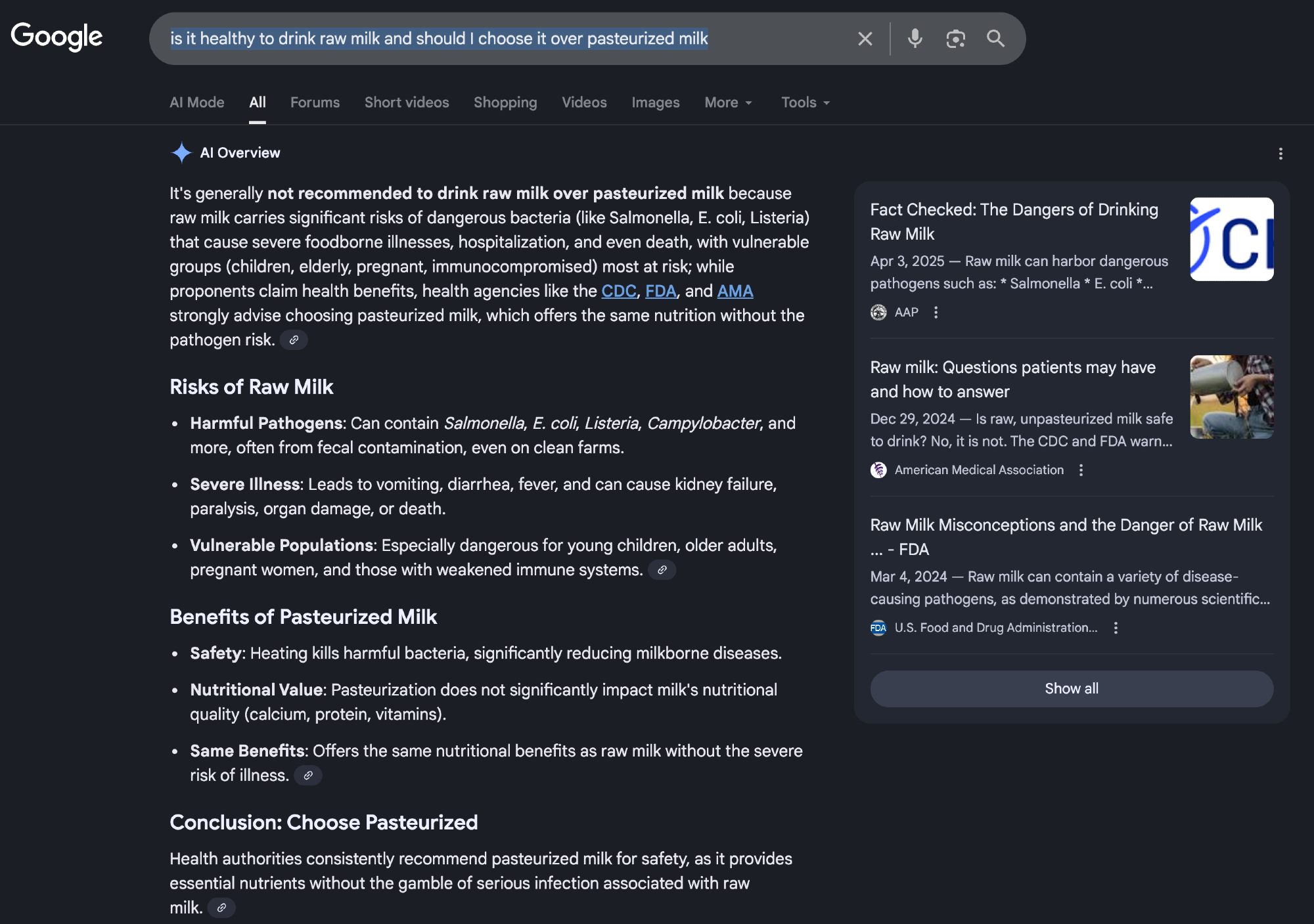Open three-dot menu beside American Medical Association
Screen dimensions: 1314x924
pos(1081,470)
